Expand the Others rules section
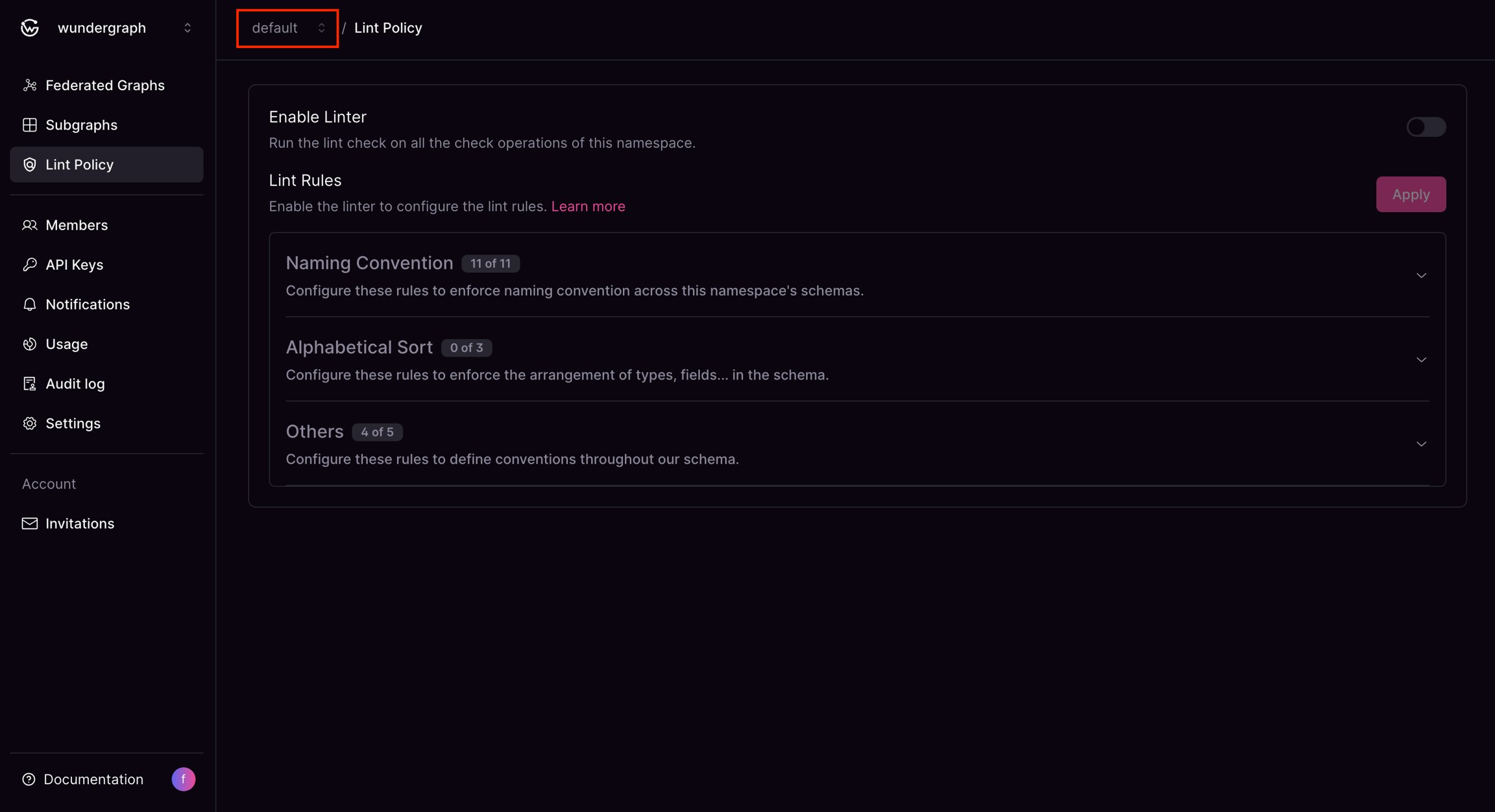The image size is (1495, 812). tap(1421, 444)
